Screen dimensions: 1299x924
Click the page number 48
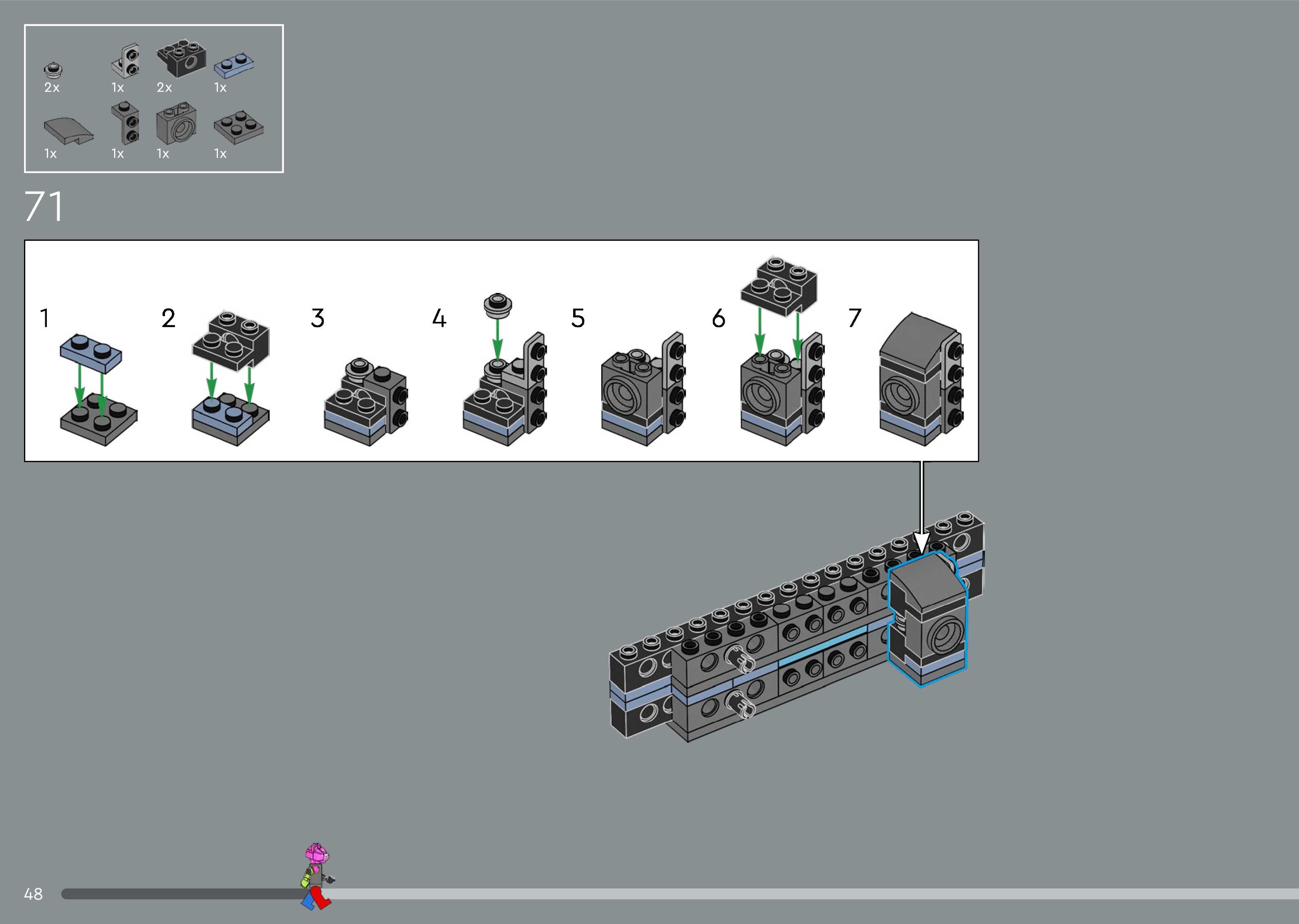point(33,894)
